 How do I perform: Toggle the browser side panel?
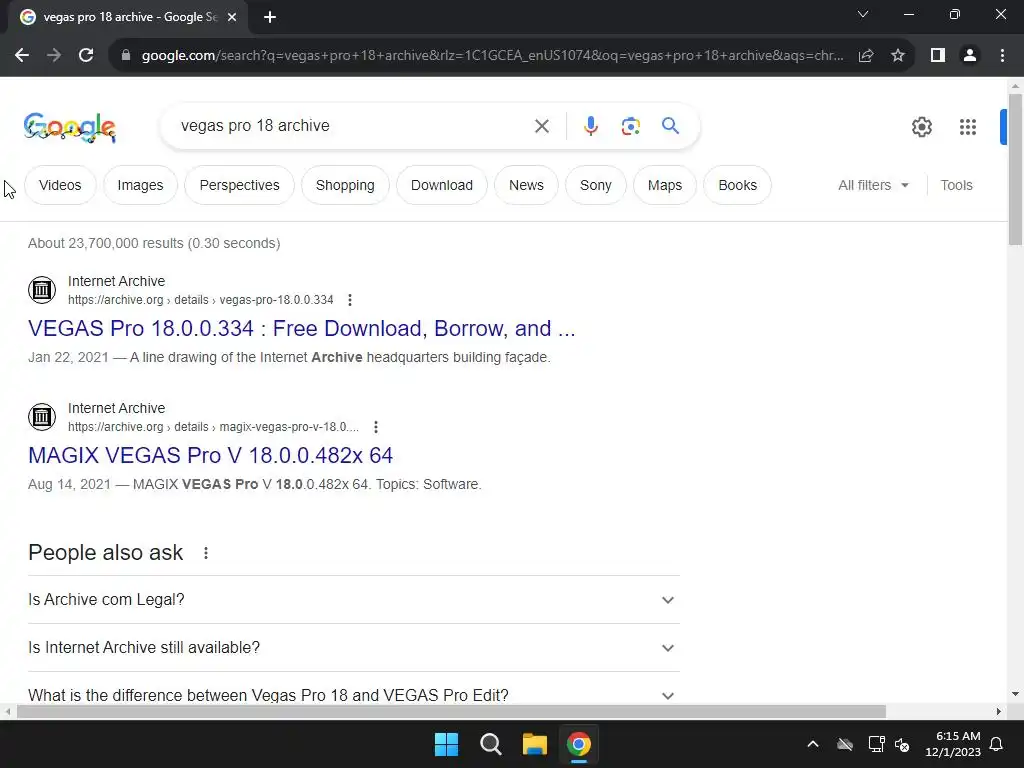click(x=938, y=56)
